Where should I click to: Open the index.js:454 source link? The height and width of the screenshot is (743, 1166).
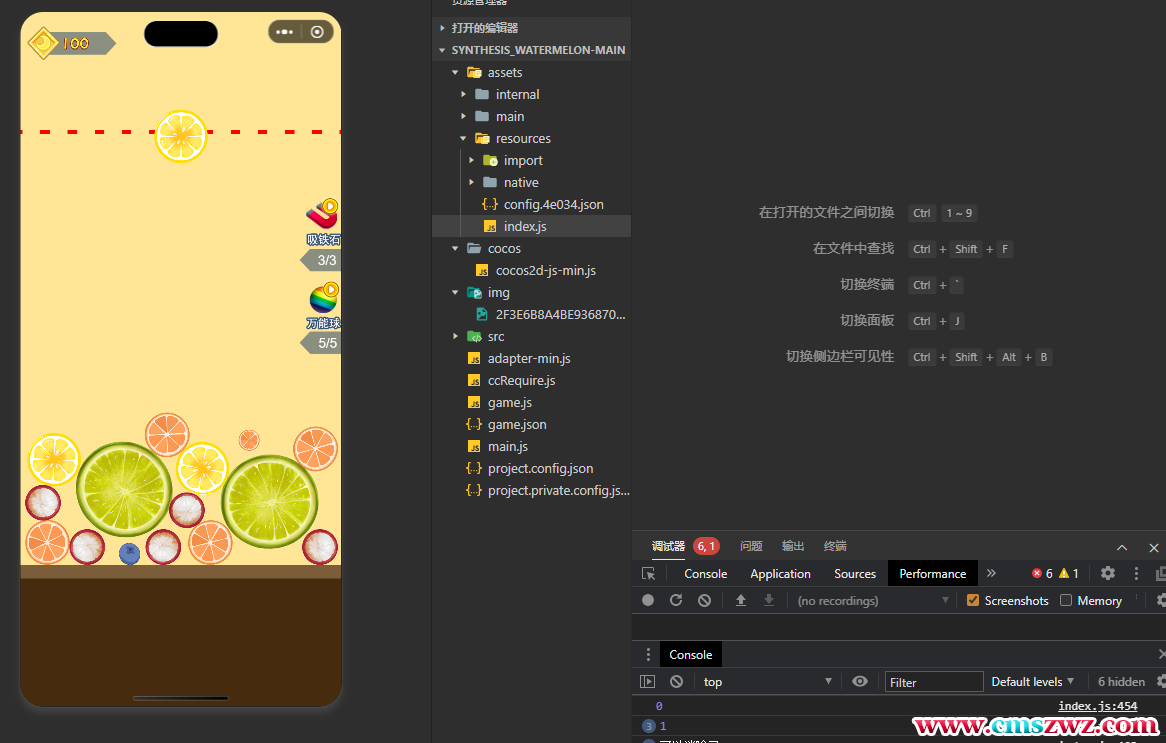click(x=1097, y=706)
